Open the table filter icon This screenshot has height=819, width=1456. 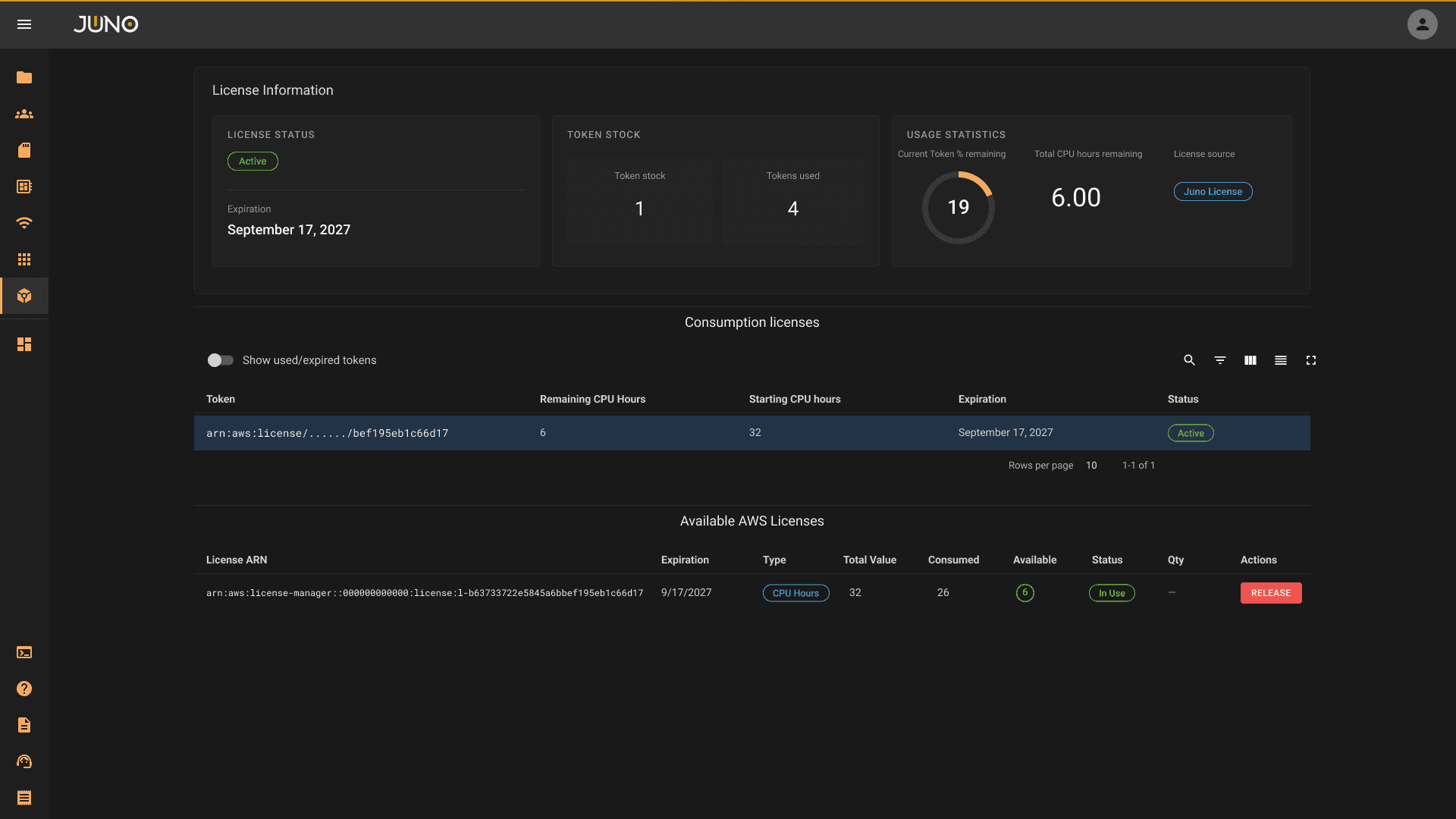click(1219, 360)
